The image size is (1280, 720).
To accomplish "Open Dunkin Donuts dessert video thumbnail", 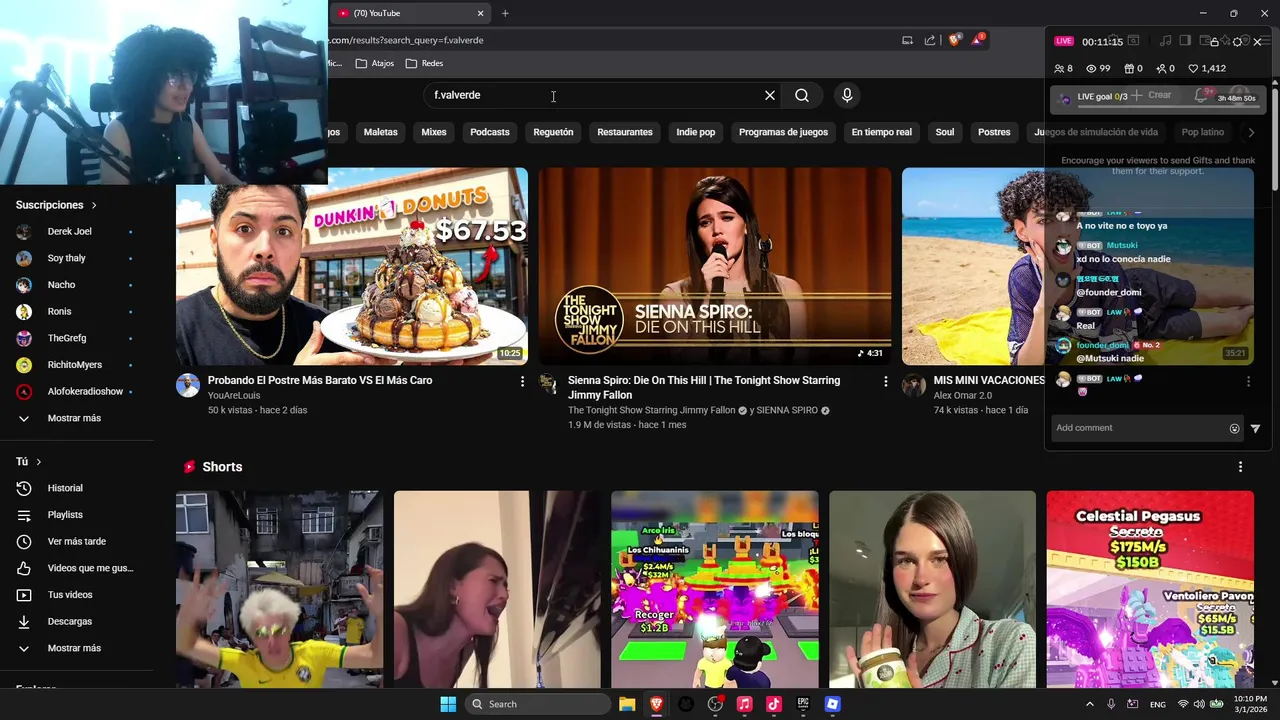I will pyautogui.click(x=352, y=266).
